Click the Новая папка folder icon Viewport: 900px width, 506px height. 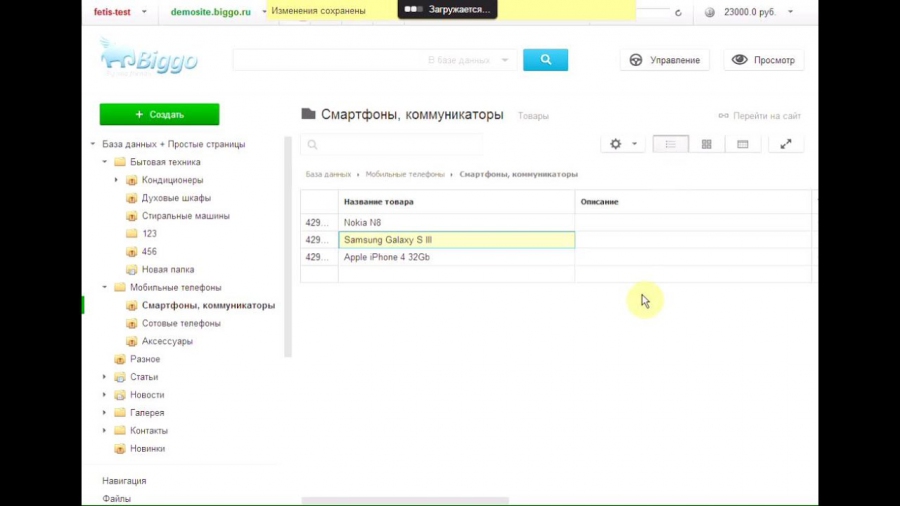click(131, 269)
